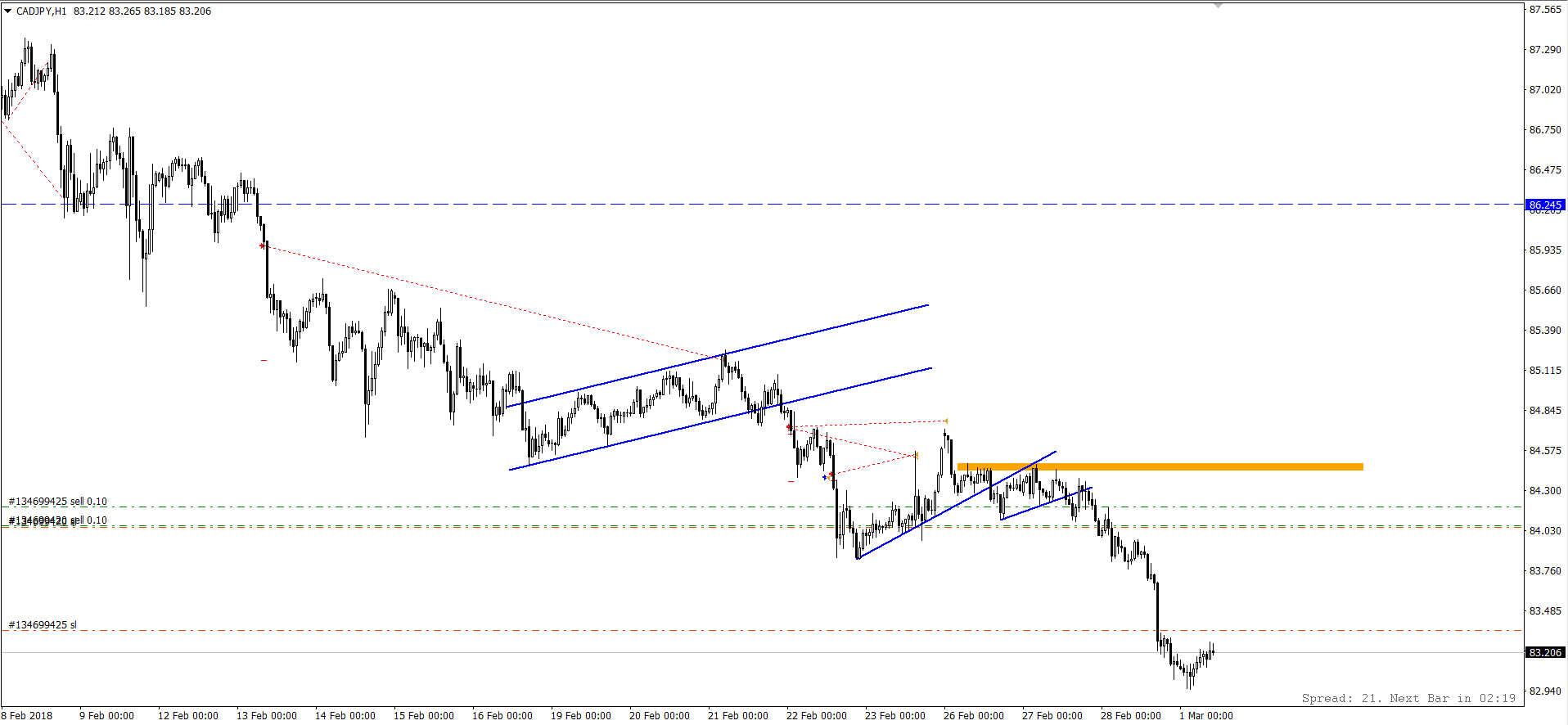Click the 19 Feb 00:00 time label

(x=581, y=716)
